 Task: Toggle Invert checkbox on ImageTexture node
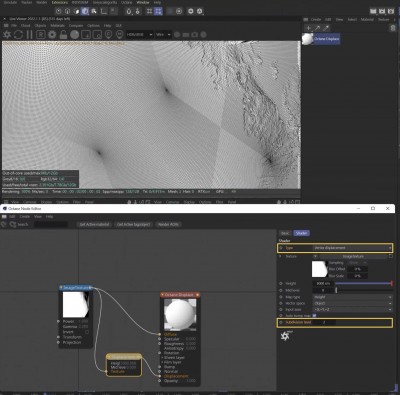(87, 332)
